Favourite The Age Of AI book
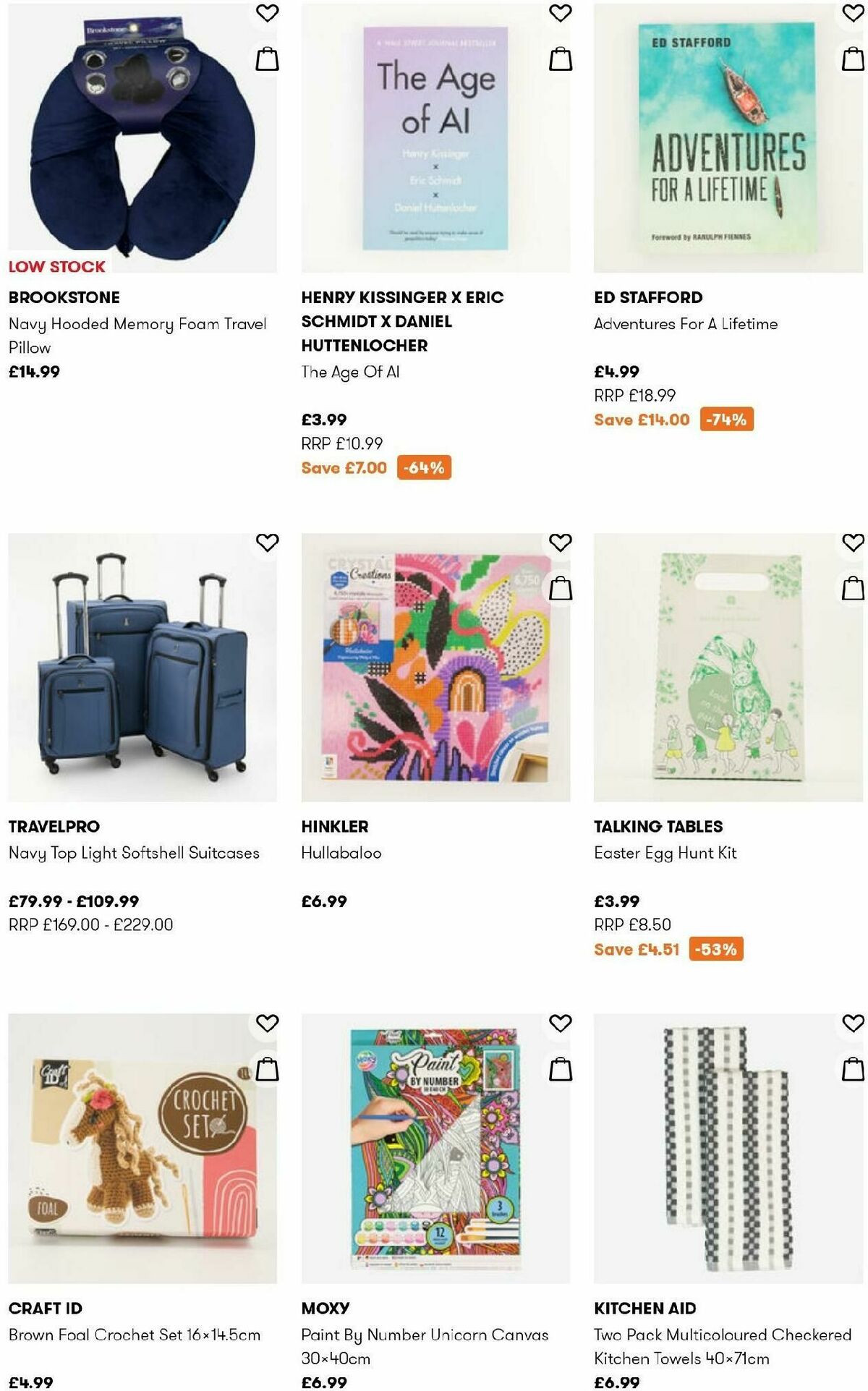This screenshot has height=1391, width=868. [561, 12]
